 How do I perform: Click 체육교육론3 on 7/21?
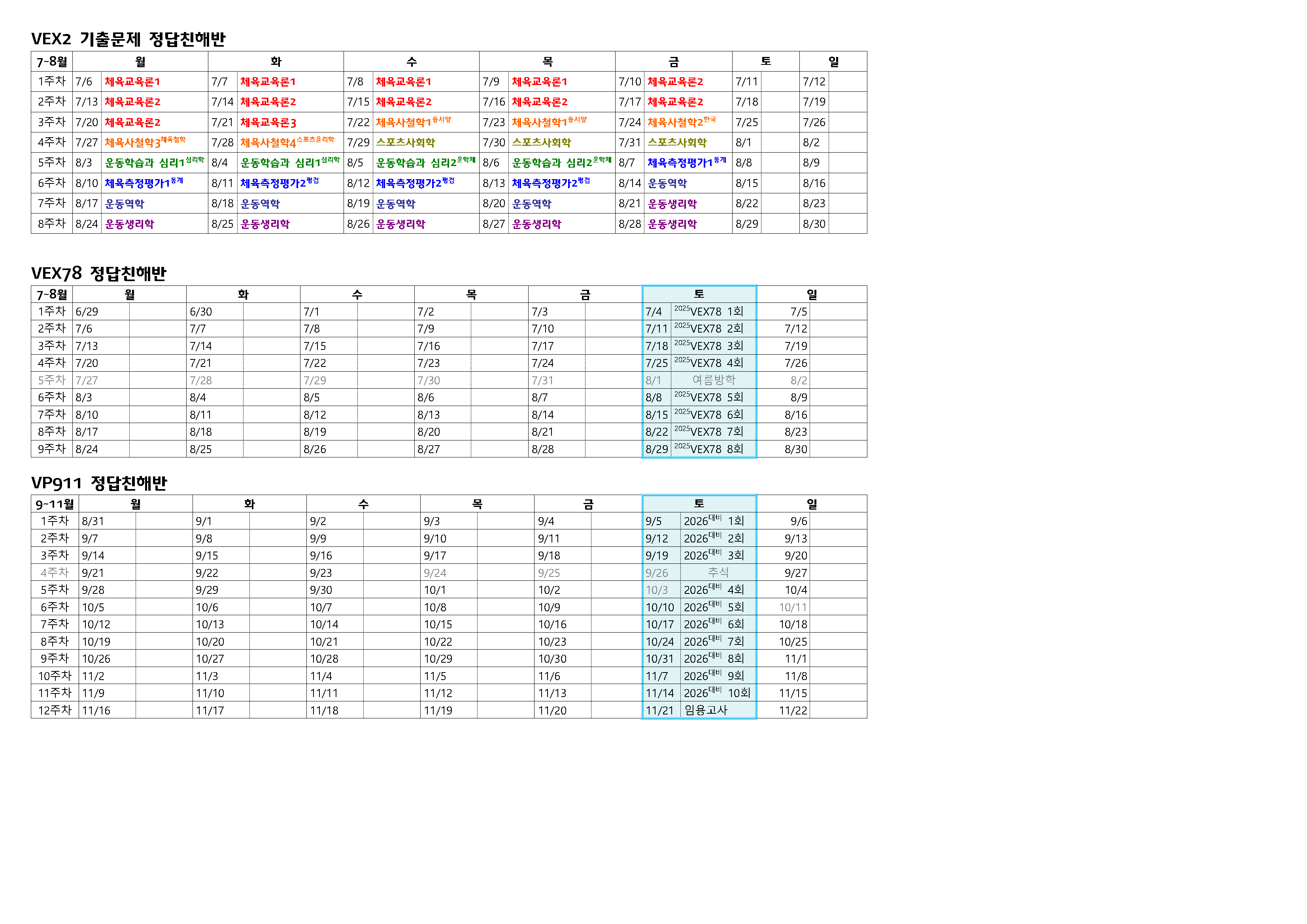click(268, 123)
